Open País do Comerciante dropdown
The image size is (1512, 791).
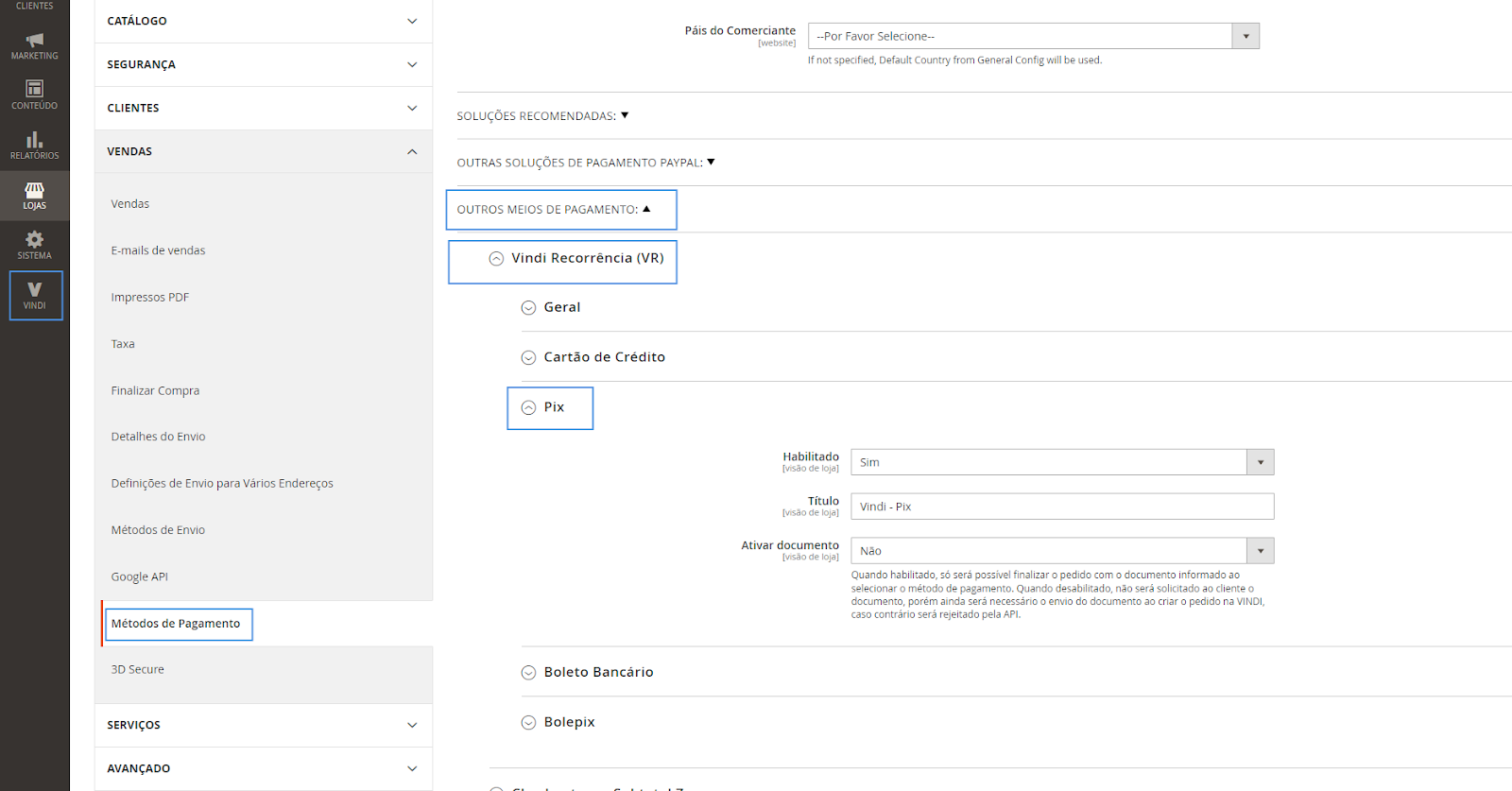click(1032, 36)
